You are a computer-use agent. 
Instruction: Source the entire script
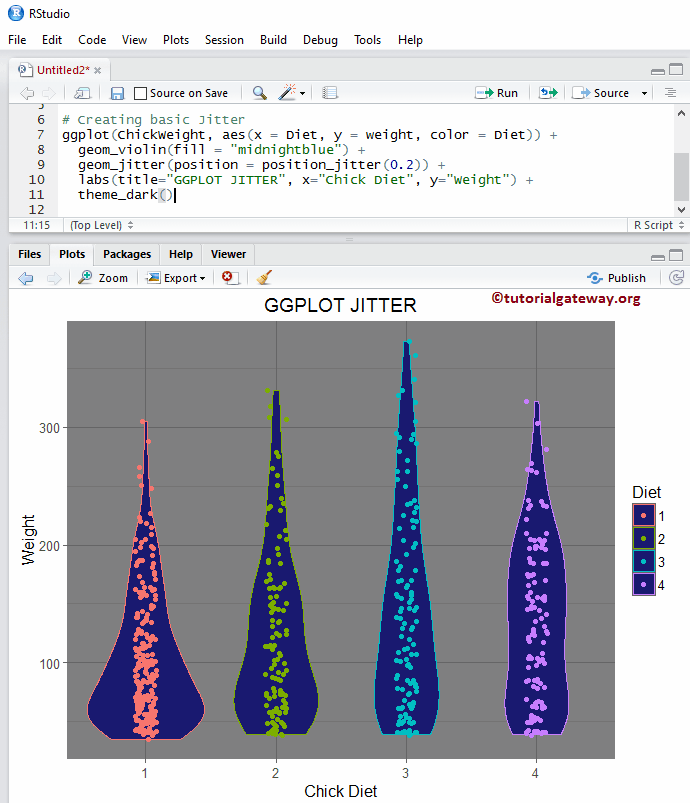pos(601,93)
